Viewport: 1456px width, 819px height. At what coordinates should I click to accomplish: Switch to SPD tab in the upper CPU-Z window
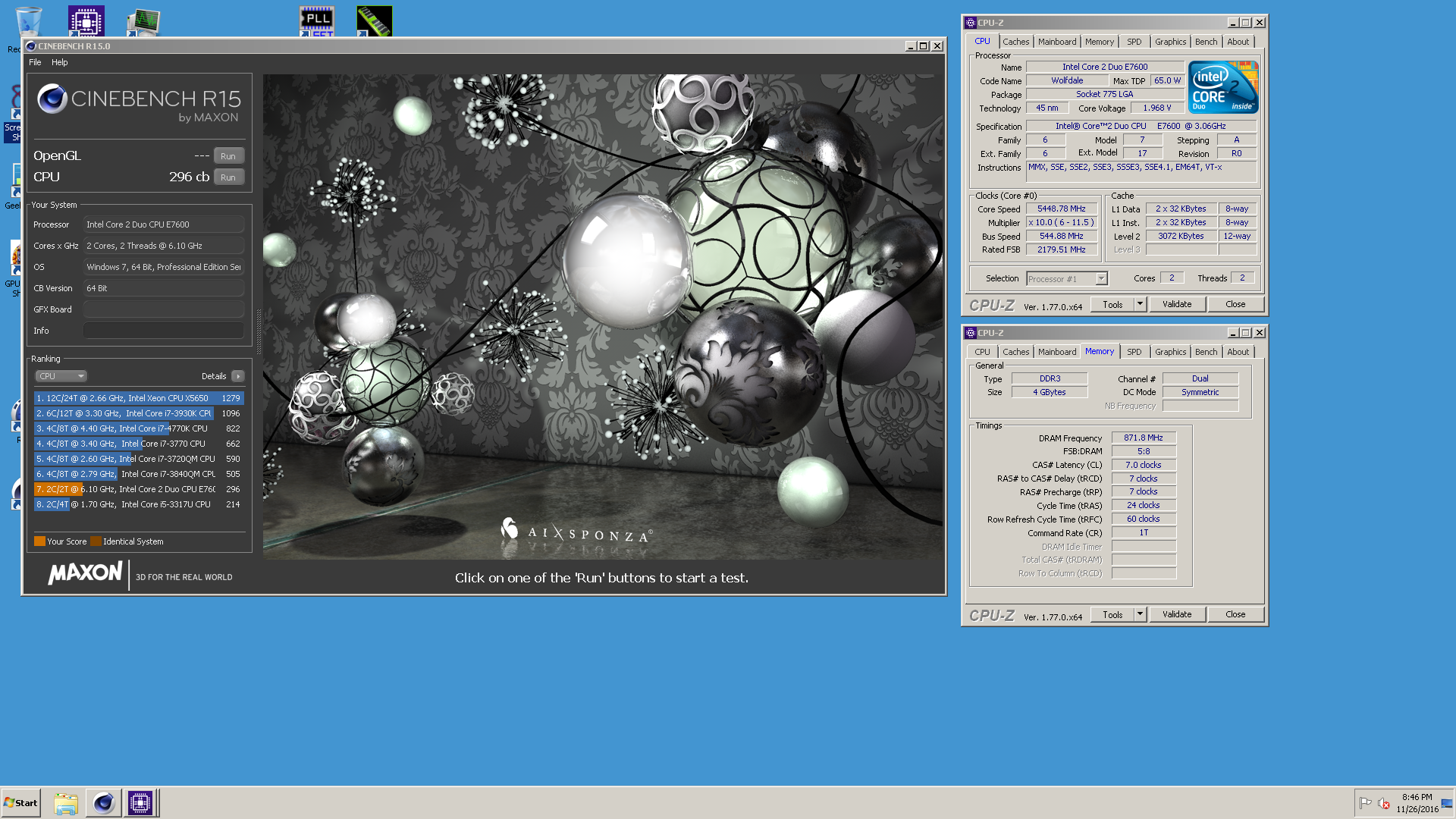coord(1134,42)
